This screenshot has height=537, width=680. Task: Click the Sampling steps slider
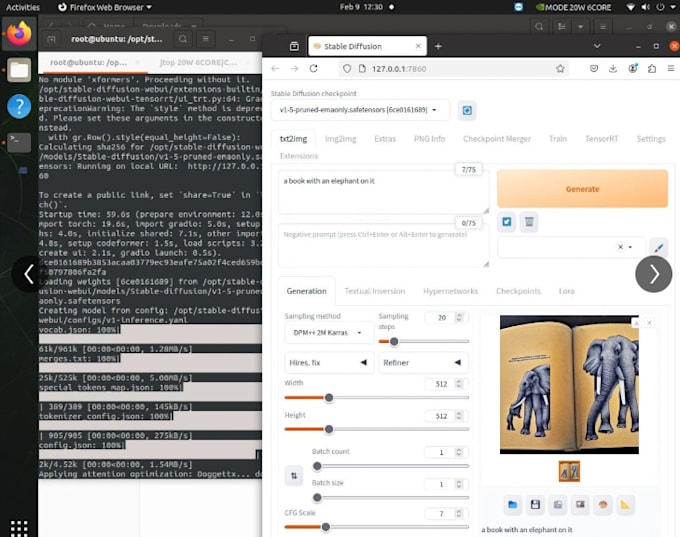click(423, 341)
